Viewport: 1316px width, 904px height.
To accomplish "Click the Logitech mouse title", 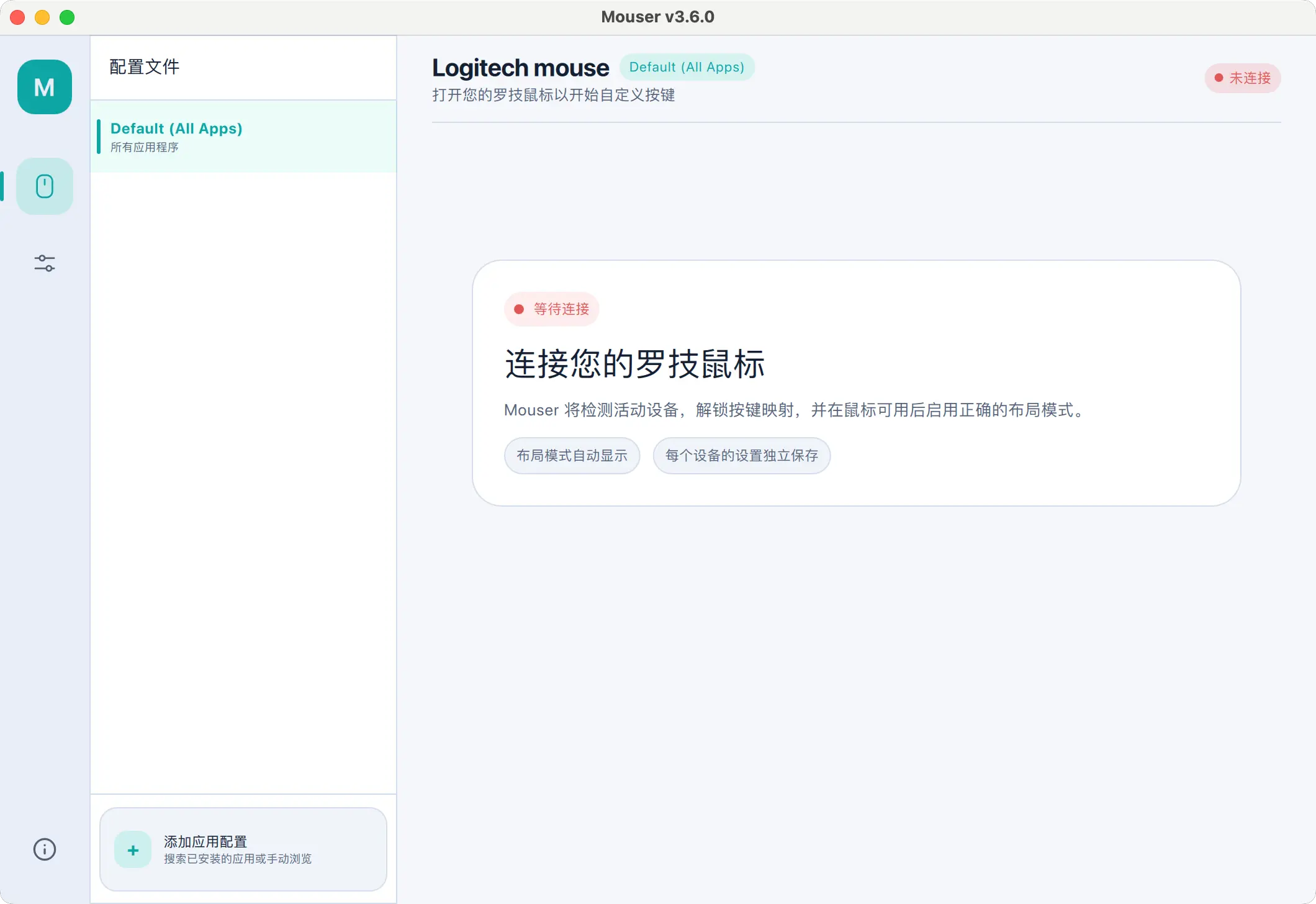I will click(x=521, y=68).
